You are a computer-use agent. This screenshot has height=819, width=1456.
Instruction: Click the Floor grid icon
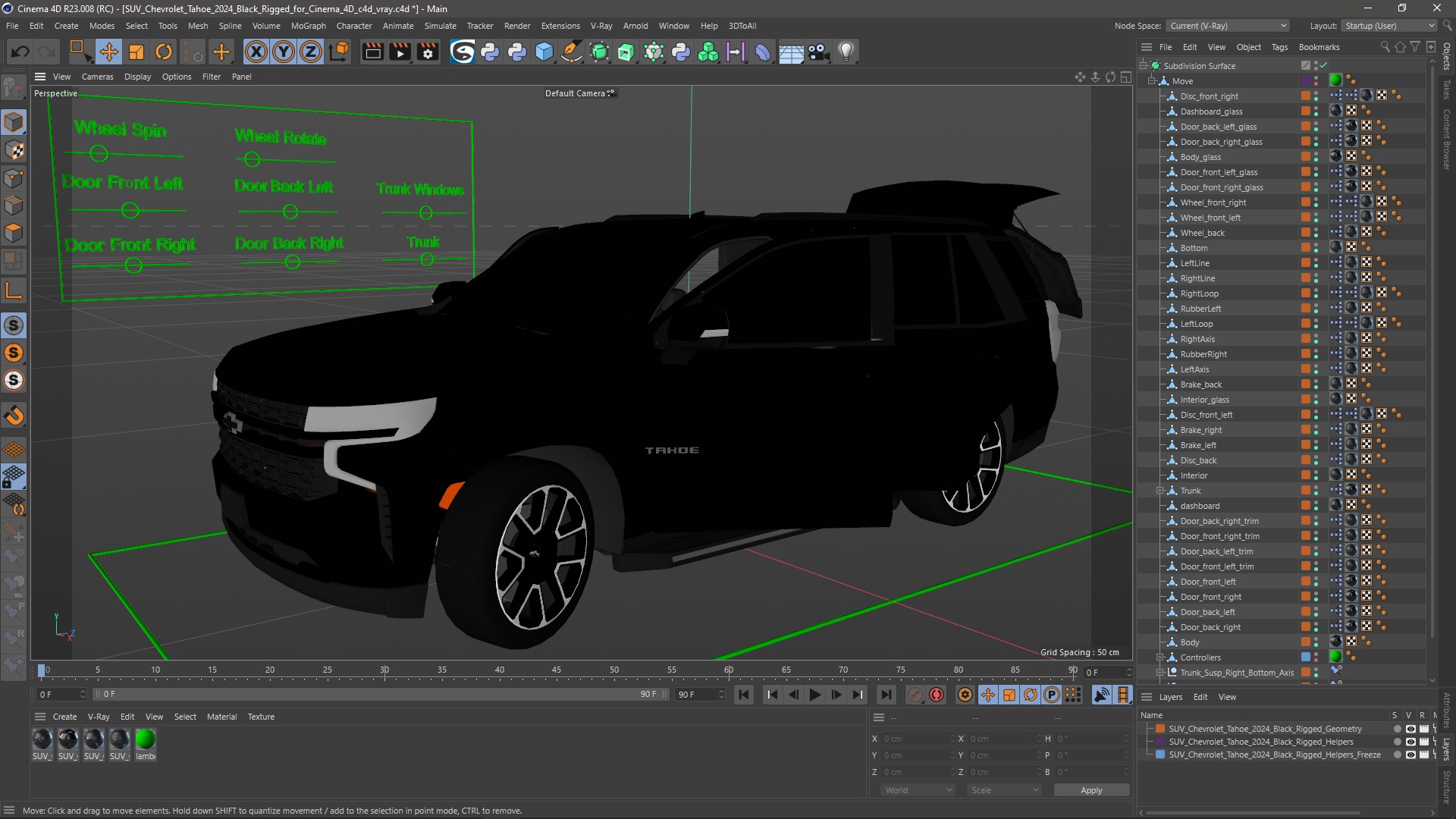click(x=791, y=52)
